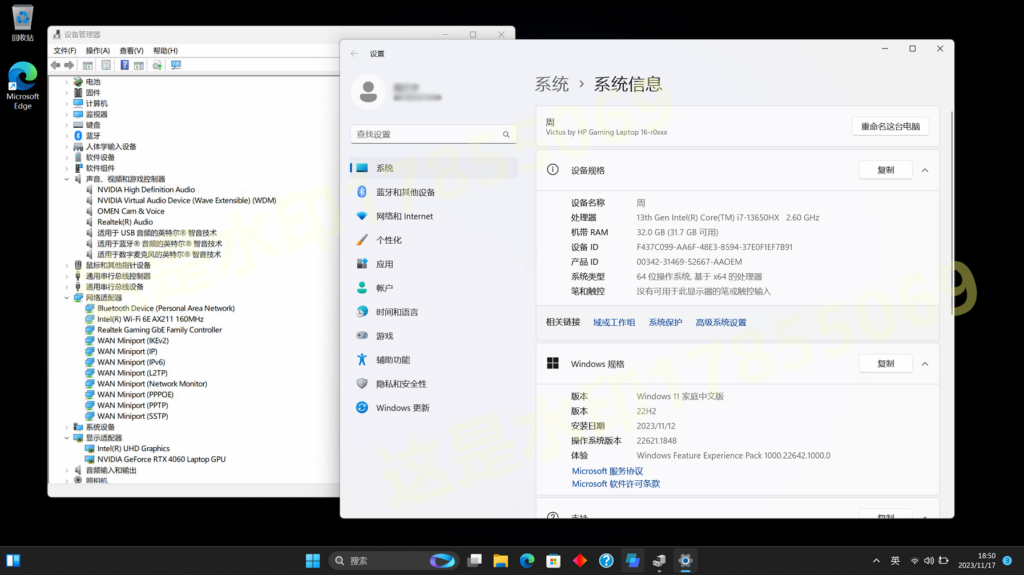Select 辅助功能 in Settings sidebar
The height and width of the screenshot is (575, 1024).
(x=434, y=360)
